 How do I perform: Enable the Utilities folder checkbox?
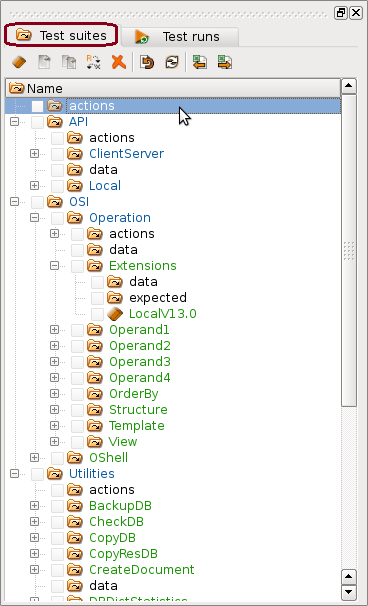pos(37,474)
